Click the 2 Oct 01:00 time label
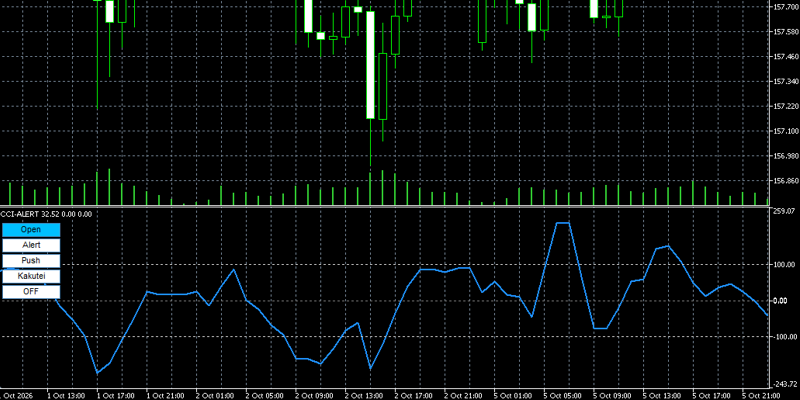 coord(215,396)
